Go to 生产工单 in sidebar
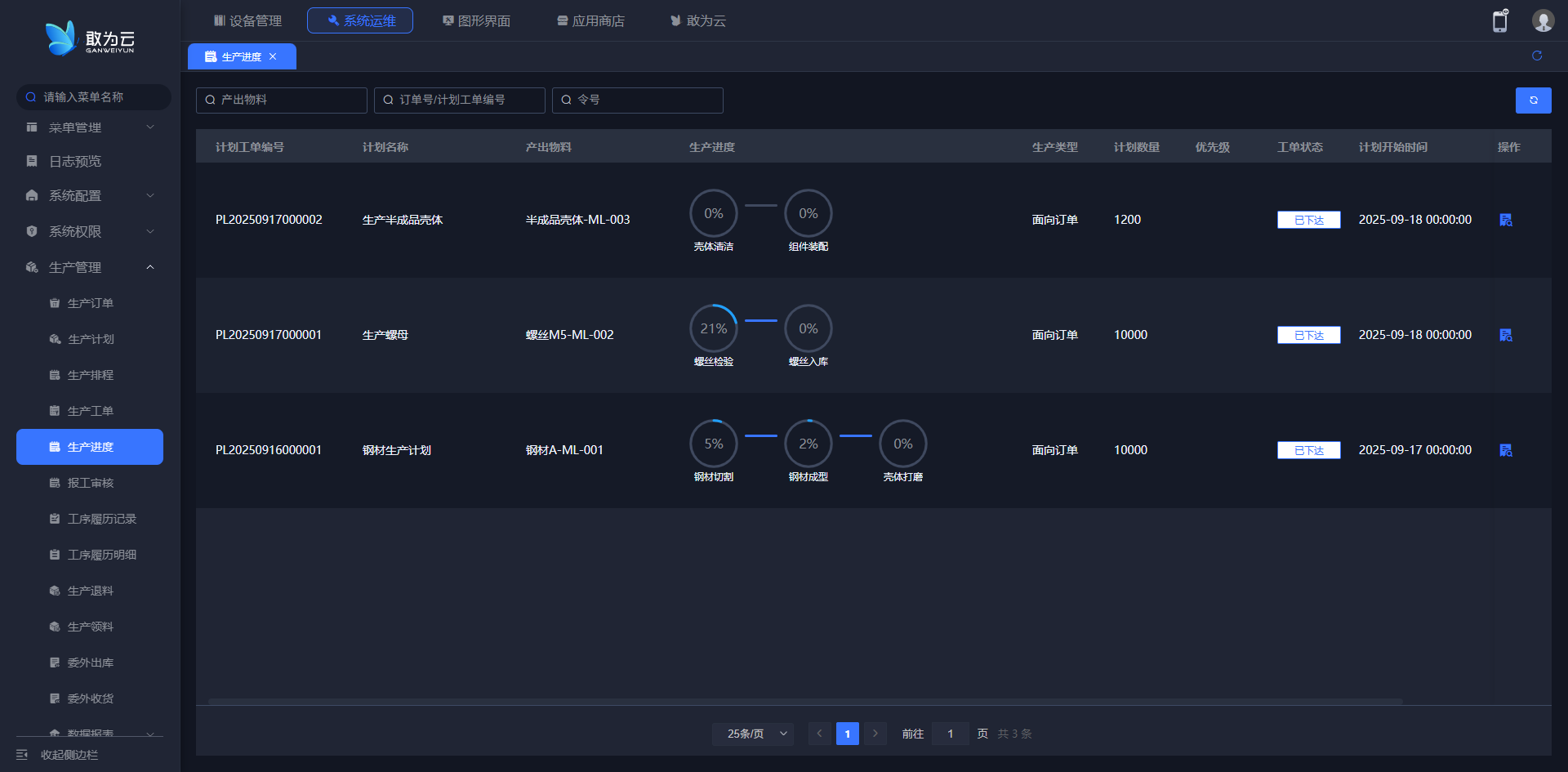This screenshot has height=772, width=1568. [90, 411]
